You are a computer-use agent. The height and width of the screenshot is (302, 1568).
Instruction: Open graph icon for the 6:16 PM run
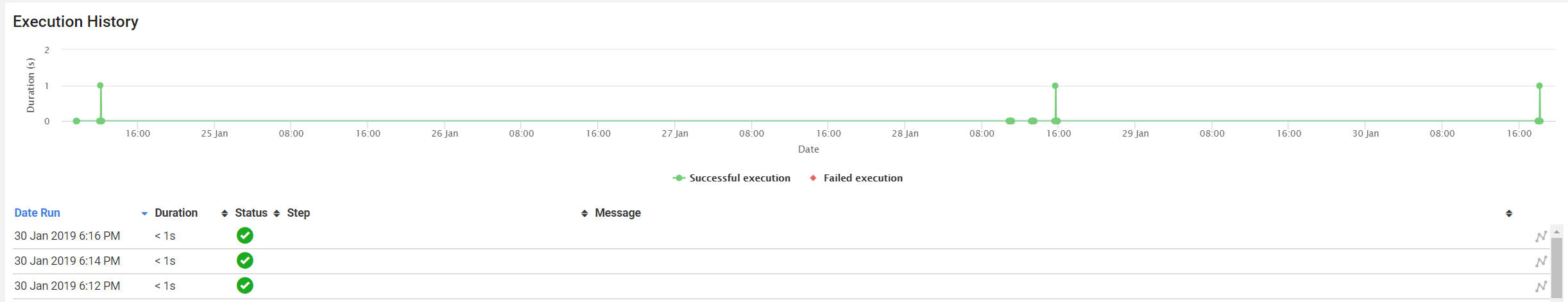(1540, 237)
